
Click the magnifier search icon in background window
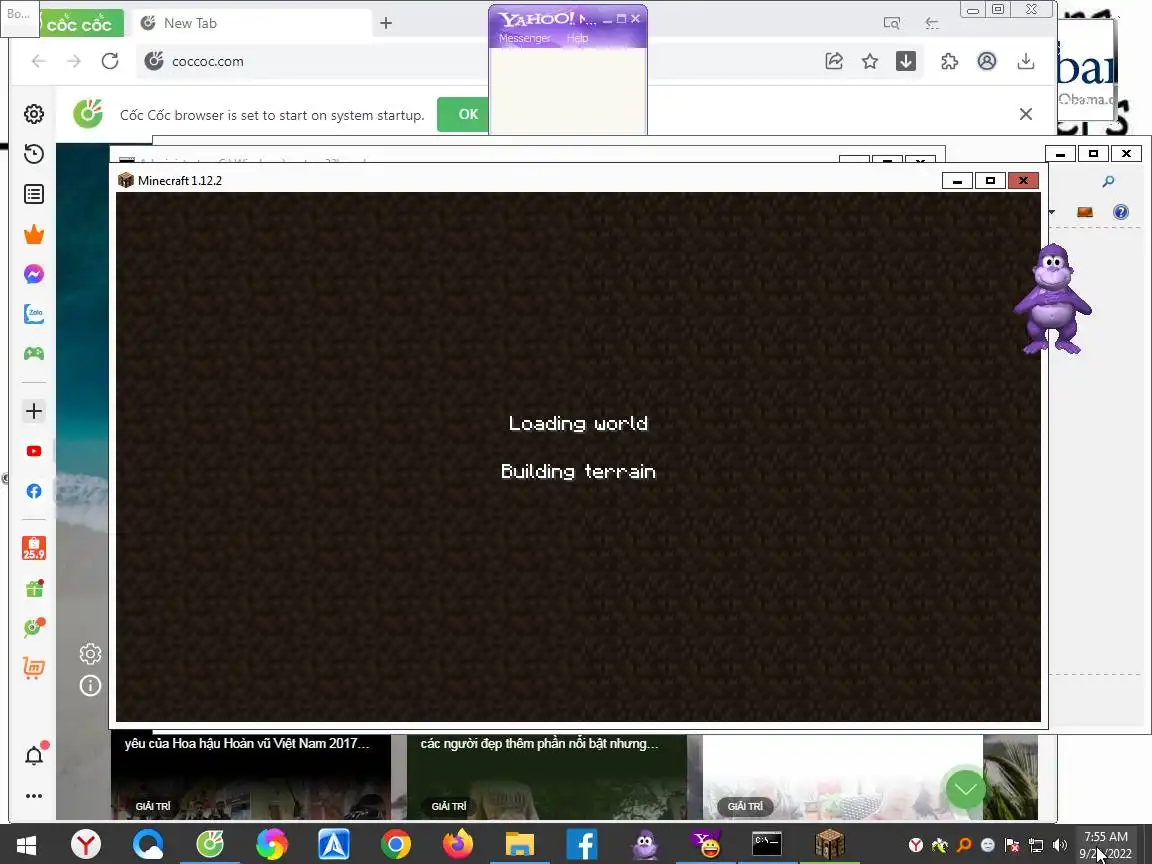pyautogui.click(x=1109, y=181)
